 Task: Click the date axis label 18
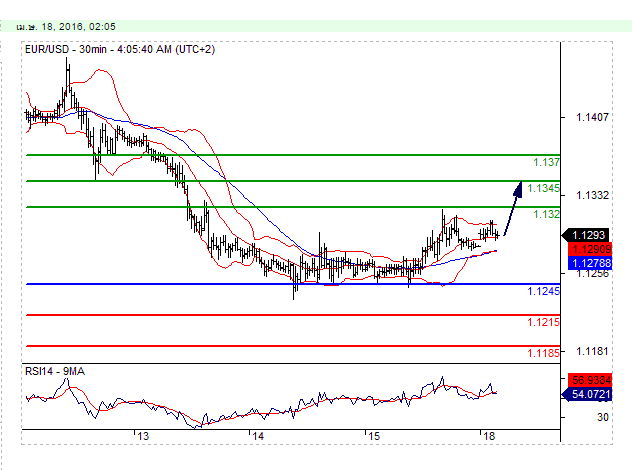[x=489, y=436]
